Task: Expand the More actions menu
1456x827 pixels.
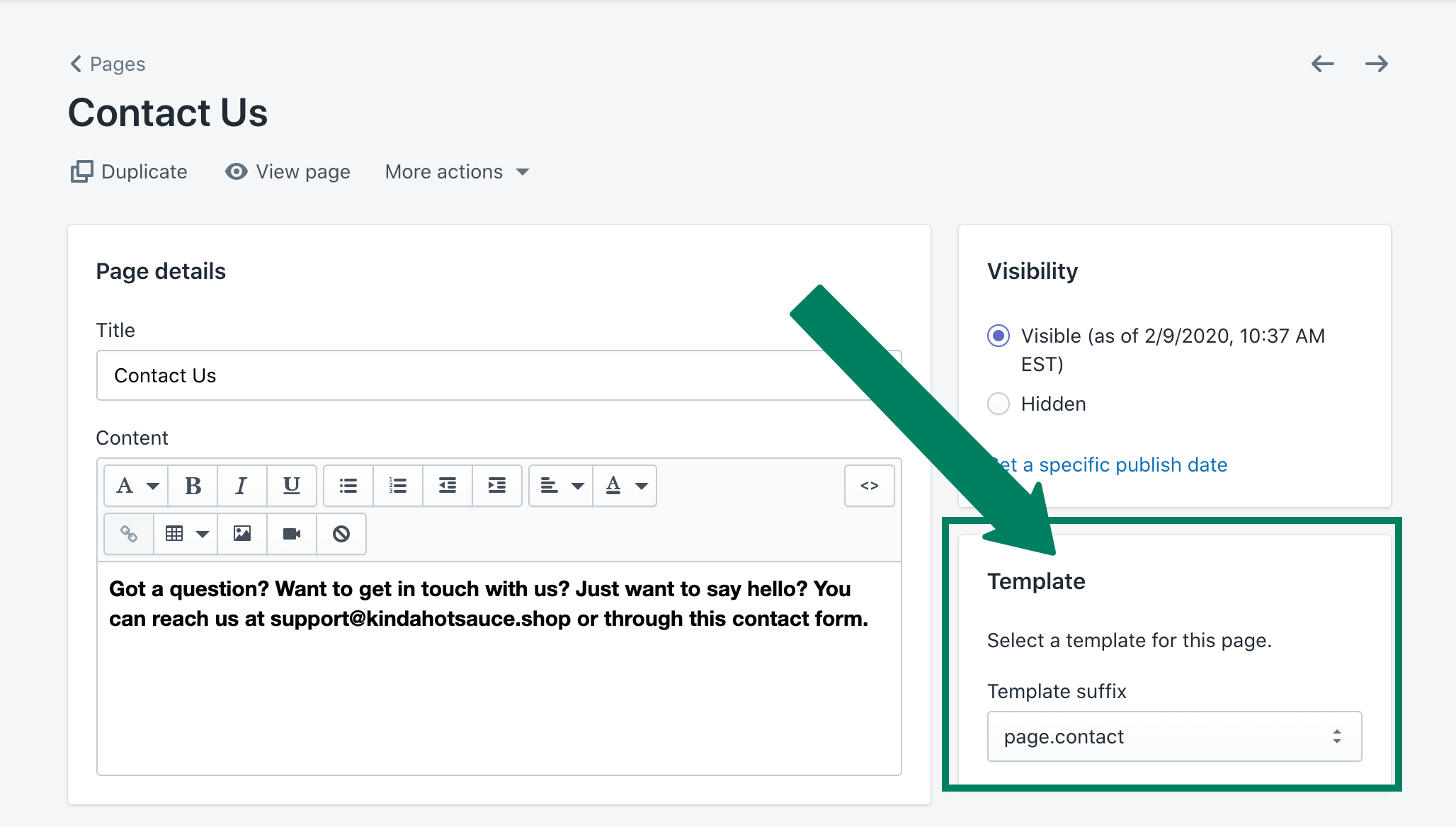Action: pos(456,172)
